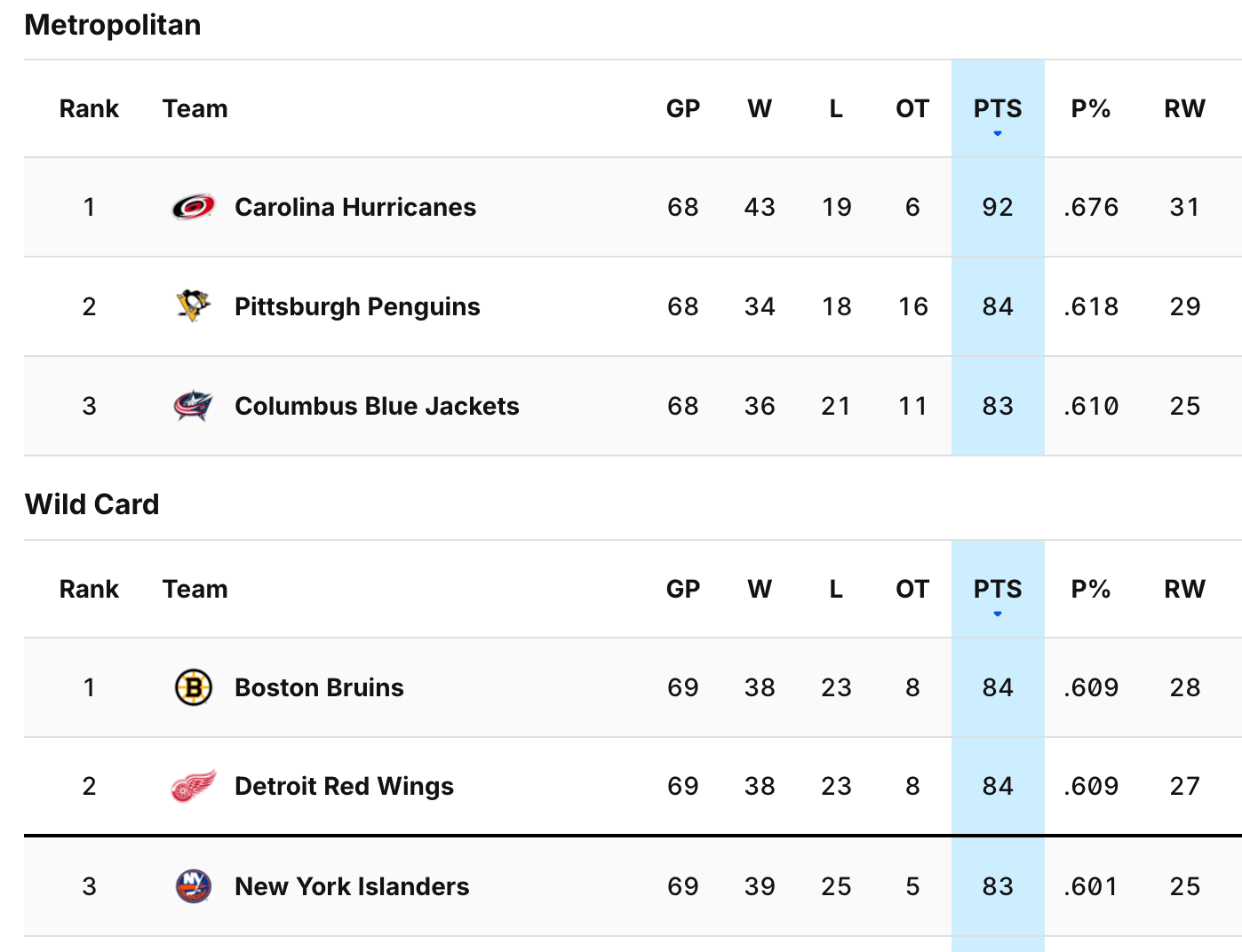This screenshot has height=952, width=1242.
Task: Sort Wild Card table by Rank header
Action: 89,590
